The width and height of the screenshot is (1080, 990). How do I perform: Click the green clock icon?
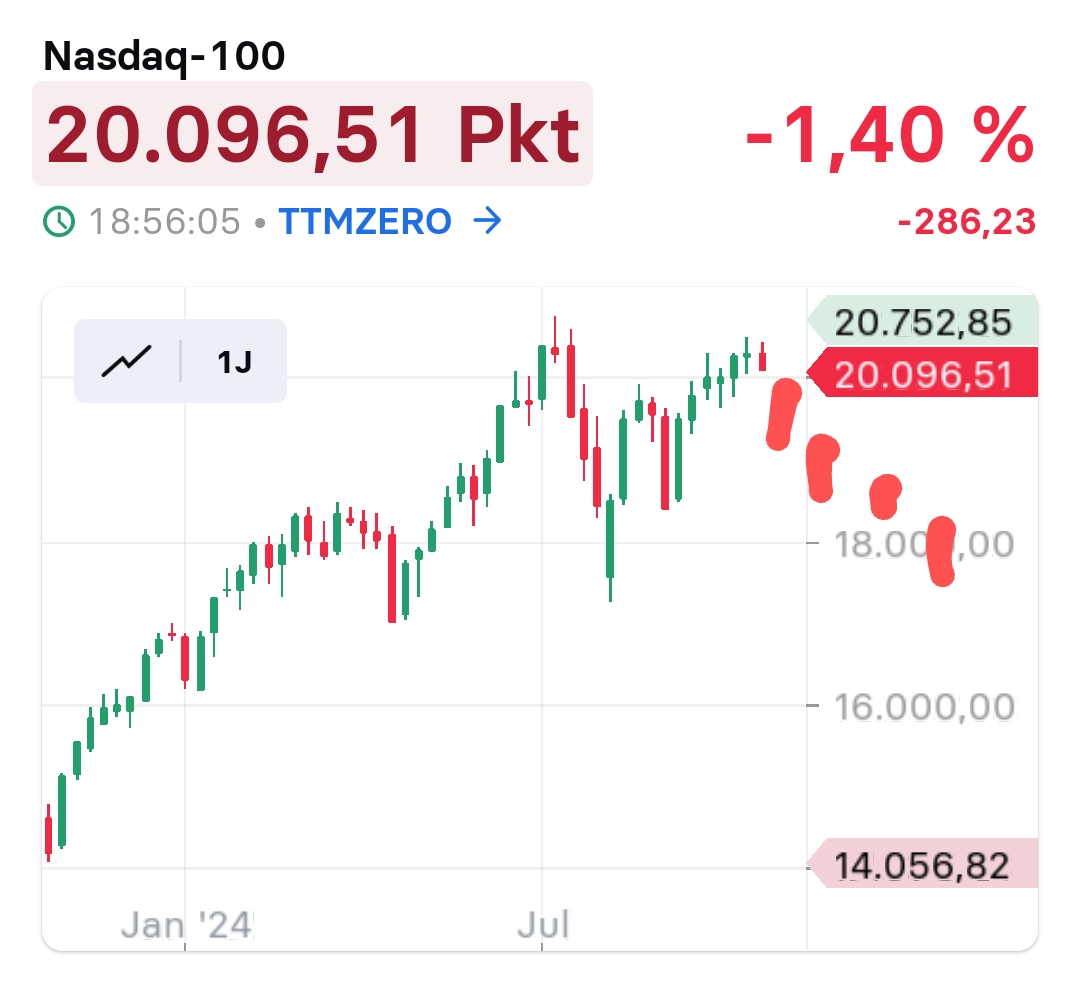(x=60, y=221)
